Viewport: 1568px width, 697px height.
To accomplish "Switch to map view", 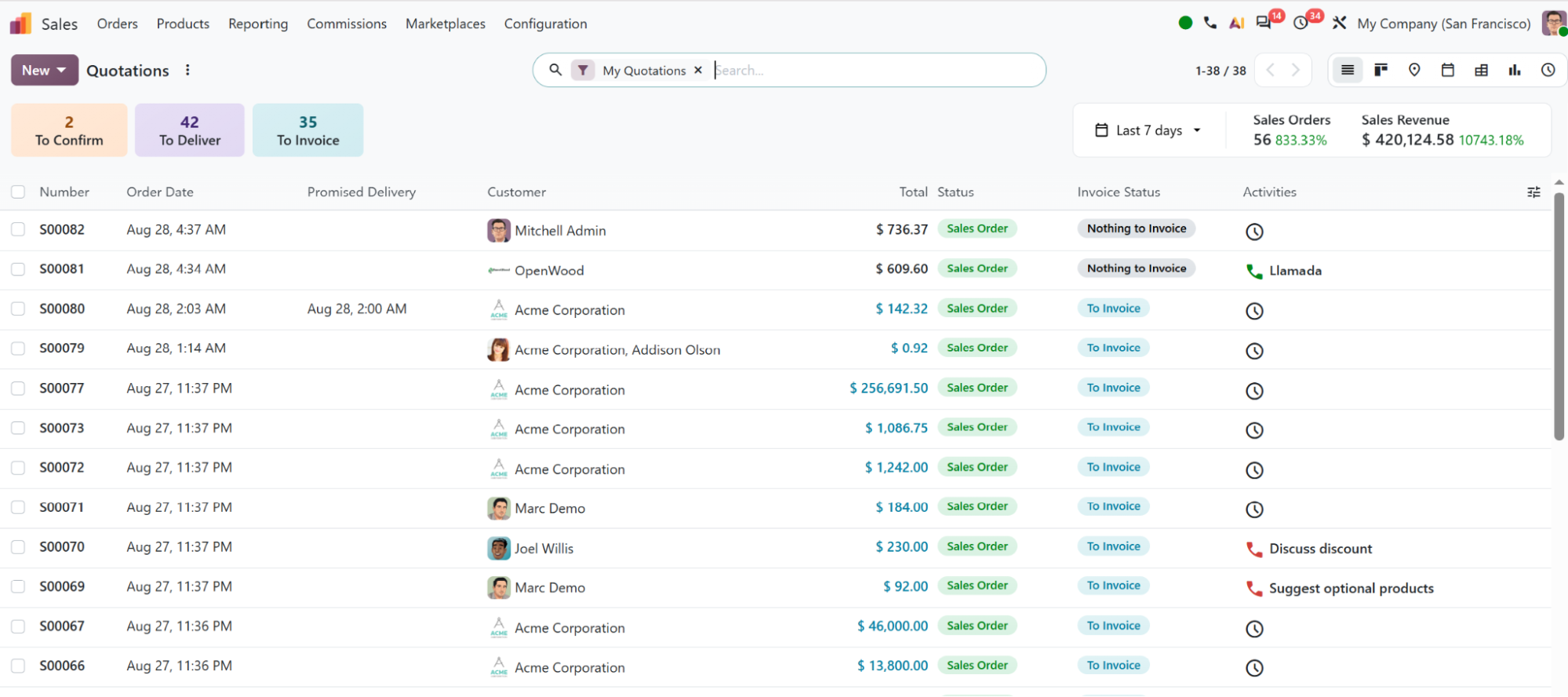I will (x=1414, y=70).
